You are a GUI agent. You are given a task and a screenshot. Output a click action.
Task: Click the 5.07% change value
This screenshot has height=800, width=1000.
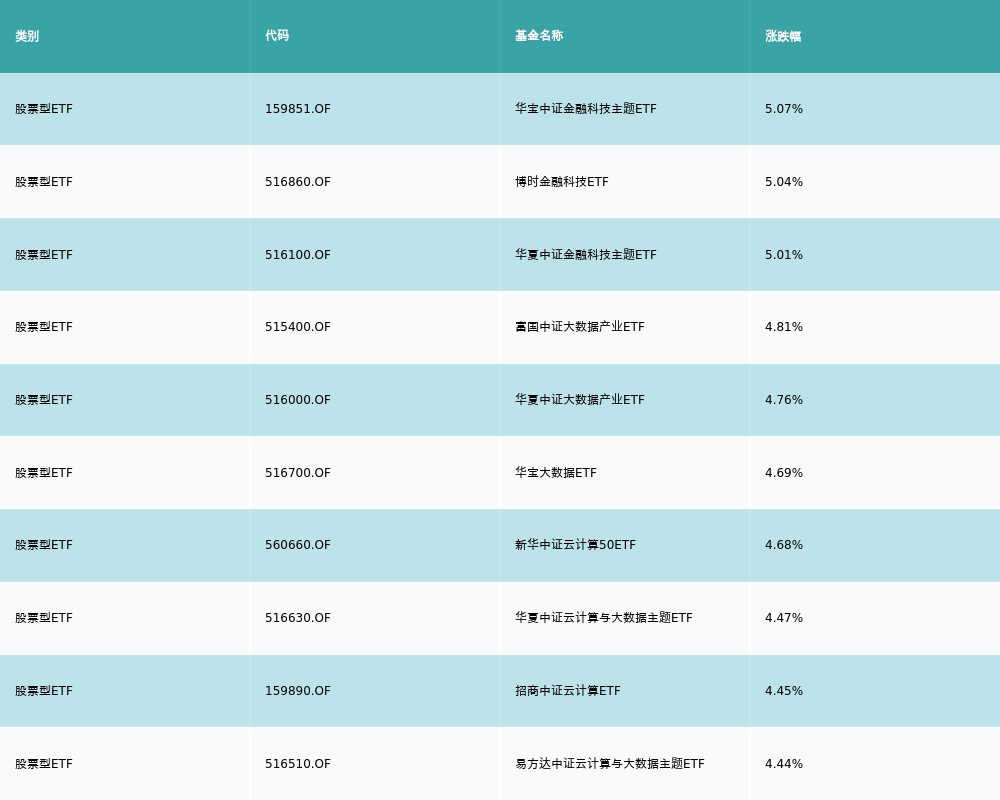pyautogui.click(x=784, y=109)
